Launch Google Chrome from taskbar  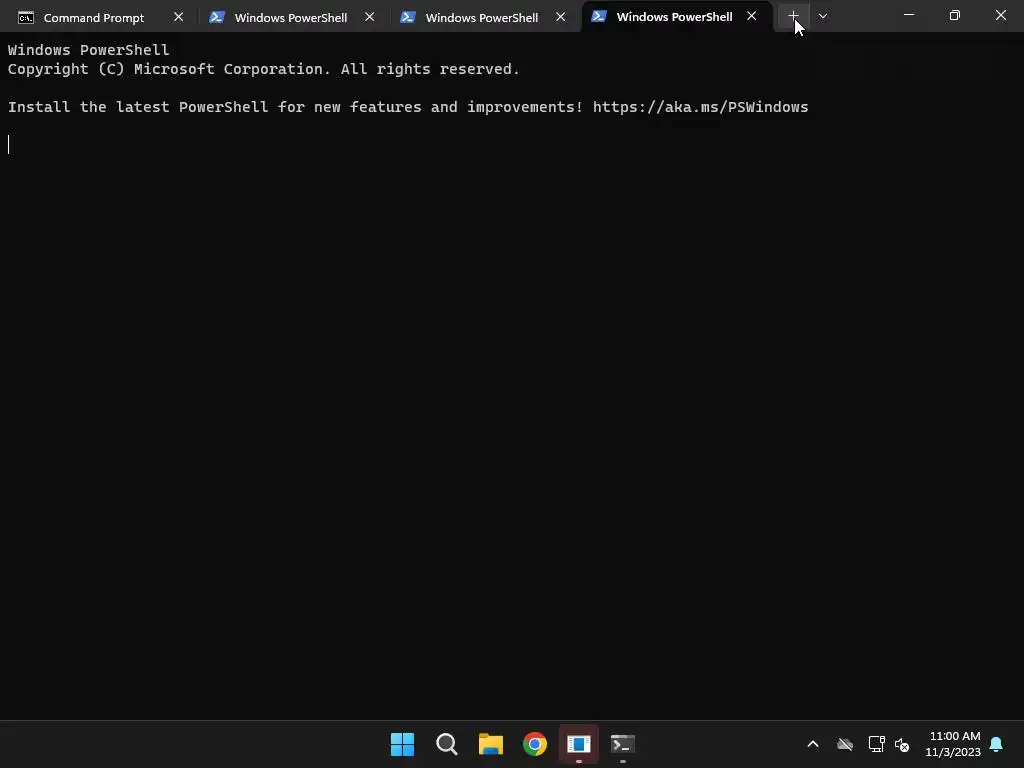535,744
